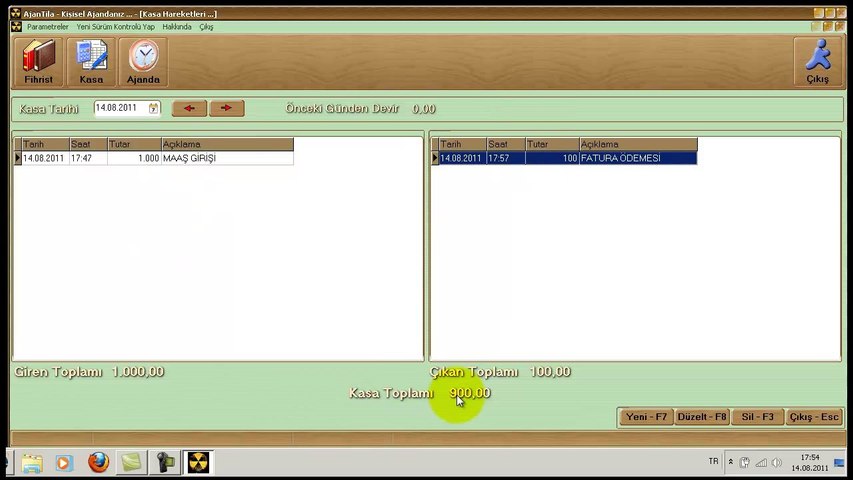
Task: Click the Giren Toplamı value 1.000,00
Action: click(x=138, y=372)
